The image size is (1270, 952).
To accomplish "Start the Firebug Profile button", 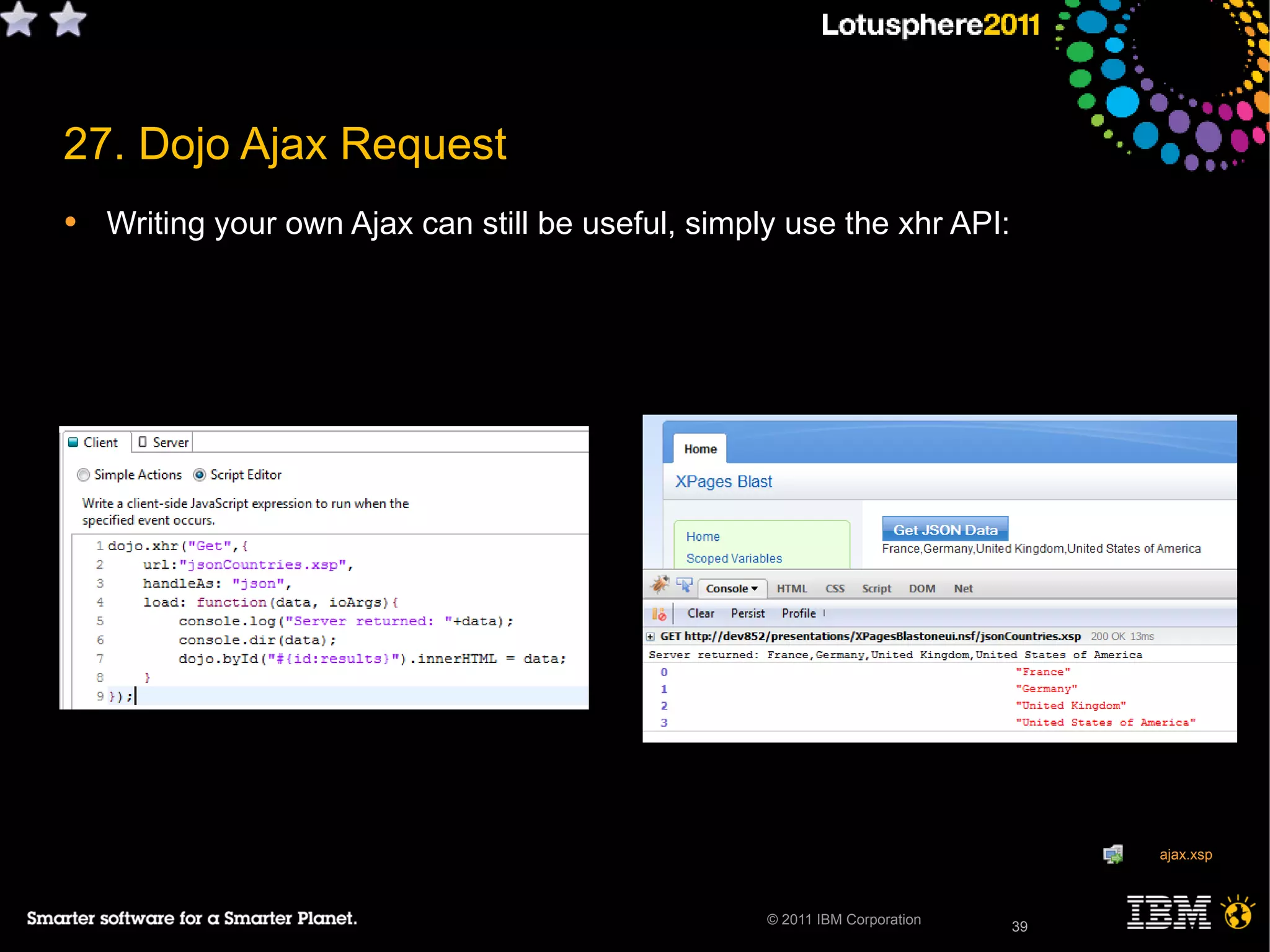I will [x=799, y=613].
